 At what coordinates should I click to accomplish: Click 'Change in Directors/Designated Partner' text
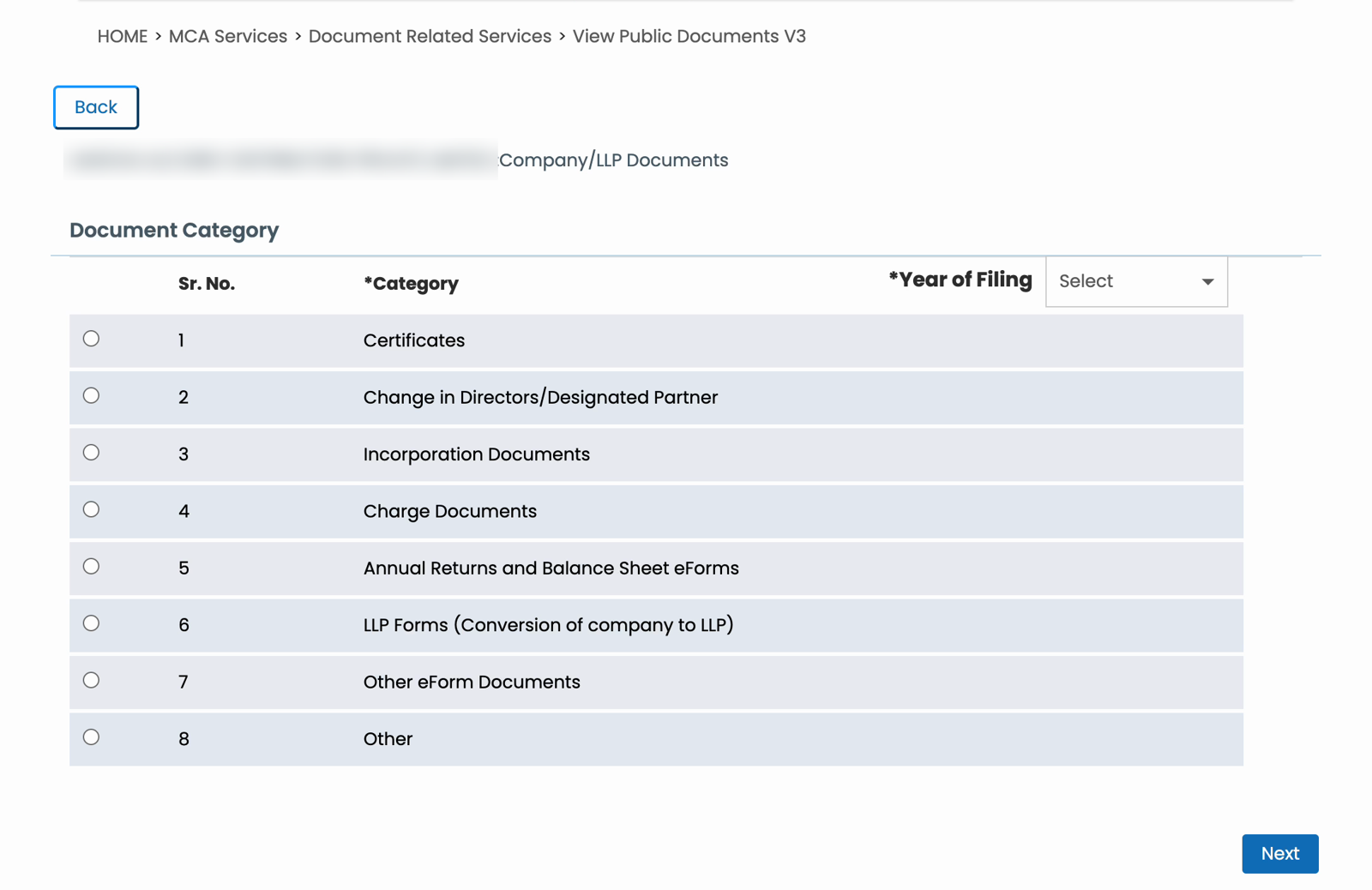[540, 397]
